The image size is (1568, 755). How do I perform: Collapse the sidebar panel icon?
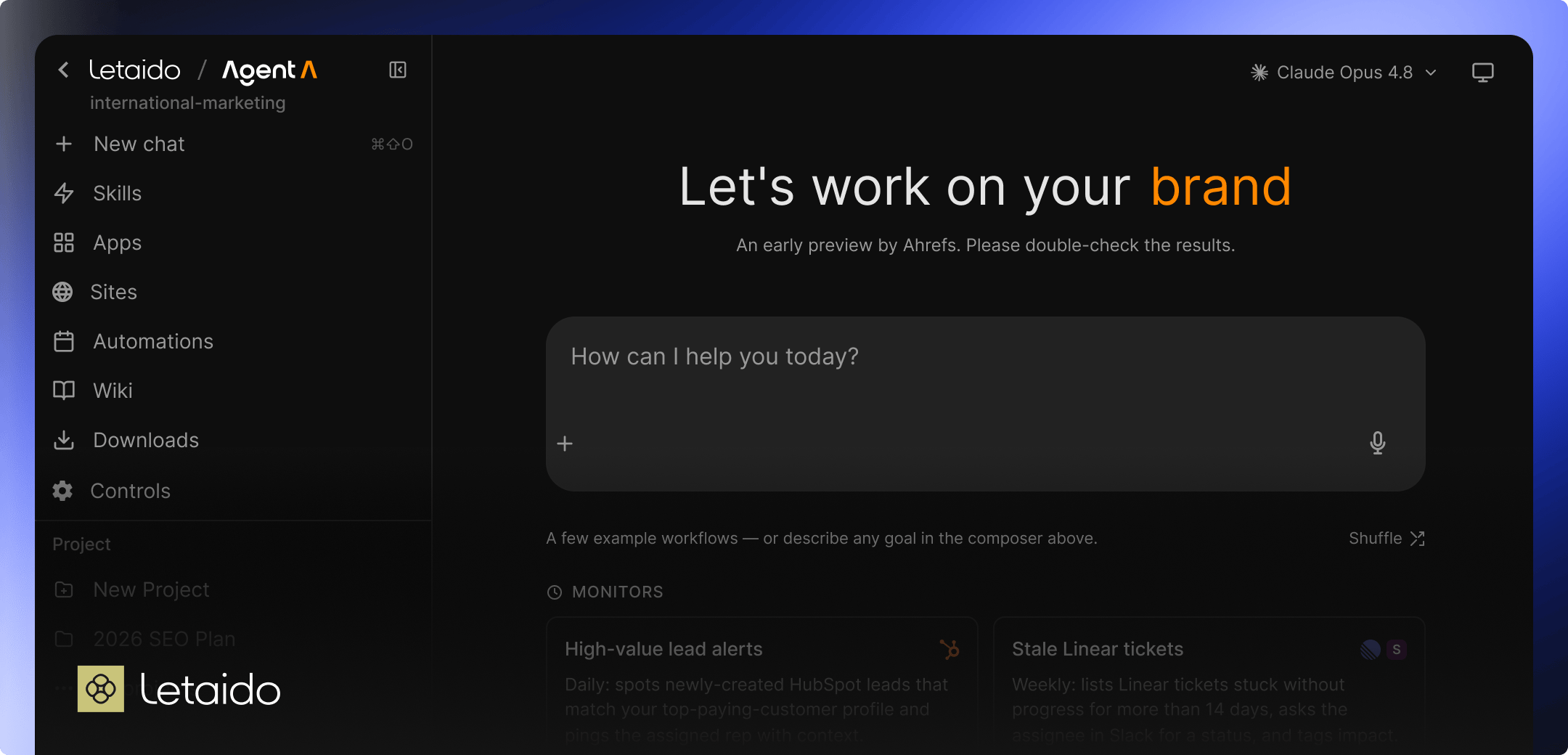pyautogui.click(x=398, y=70)
